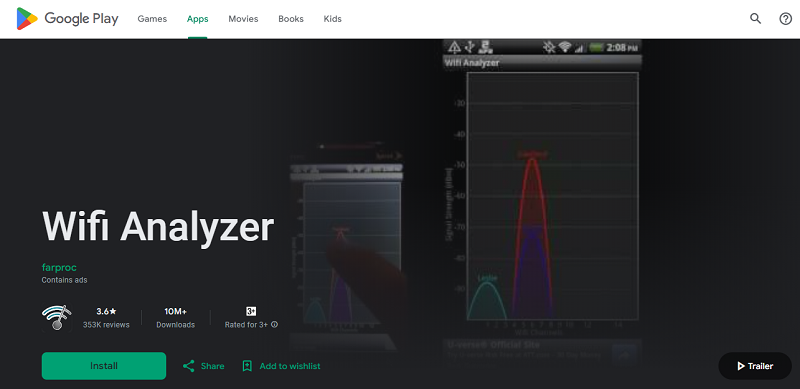Switch to the Books tab

(291, 19)
